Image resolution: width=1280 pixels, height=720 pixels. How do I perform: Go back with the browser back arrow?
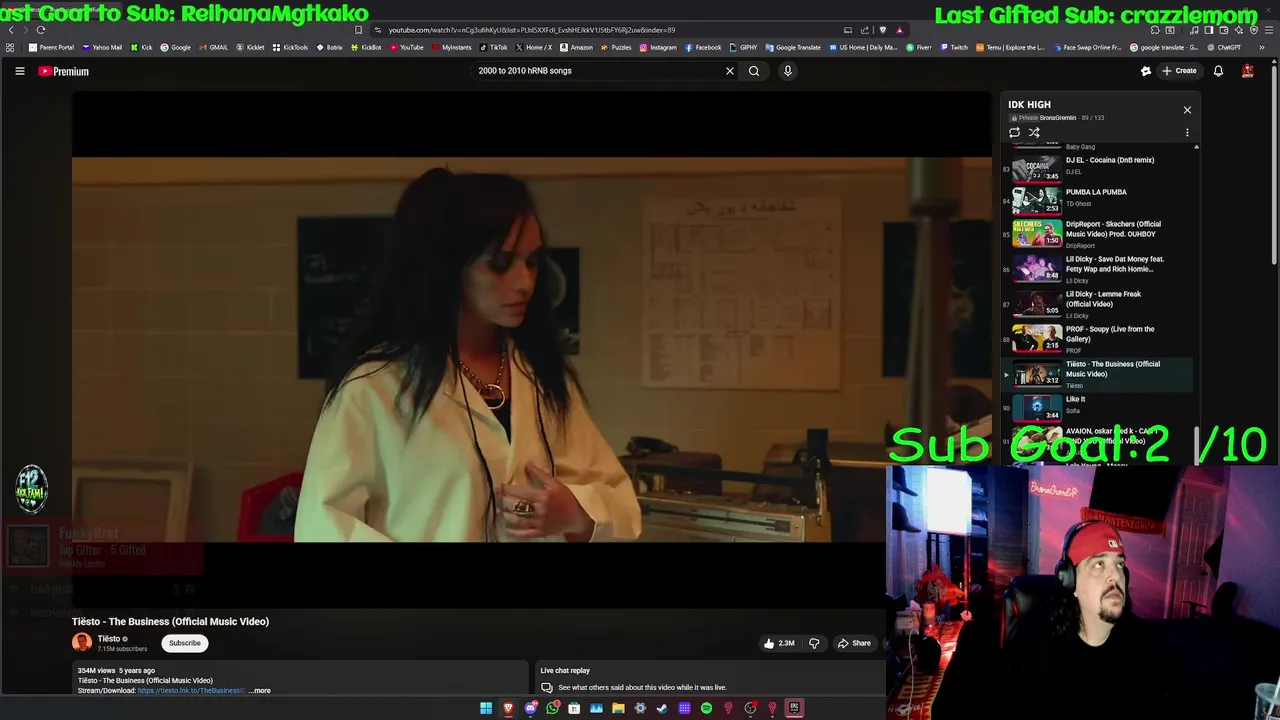pos(11,30)
